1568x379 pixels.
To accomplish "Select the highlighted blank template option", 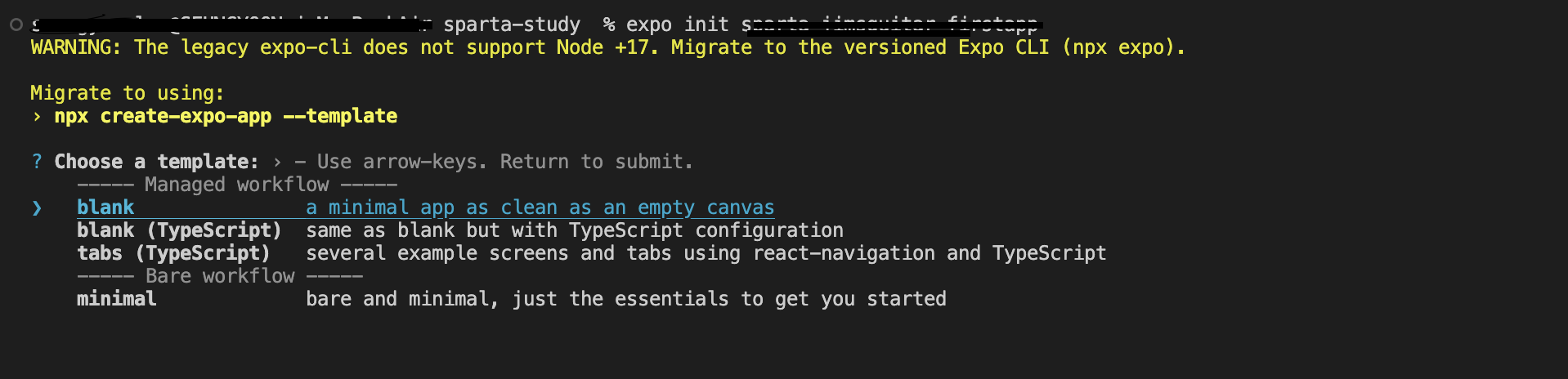I will [105, 207].
